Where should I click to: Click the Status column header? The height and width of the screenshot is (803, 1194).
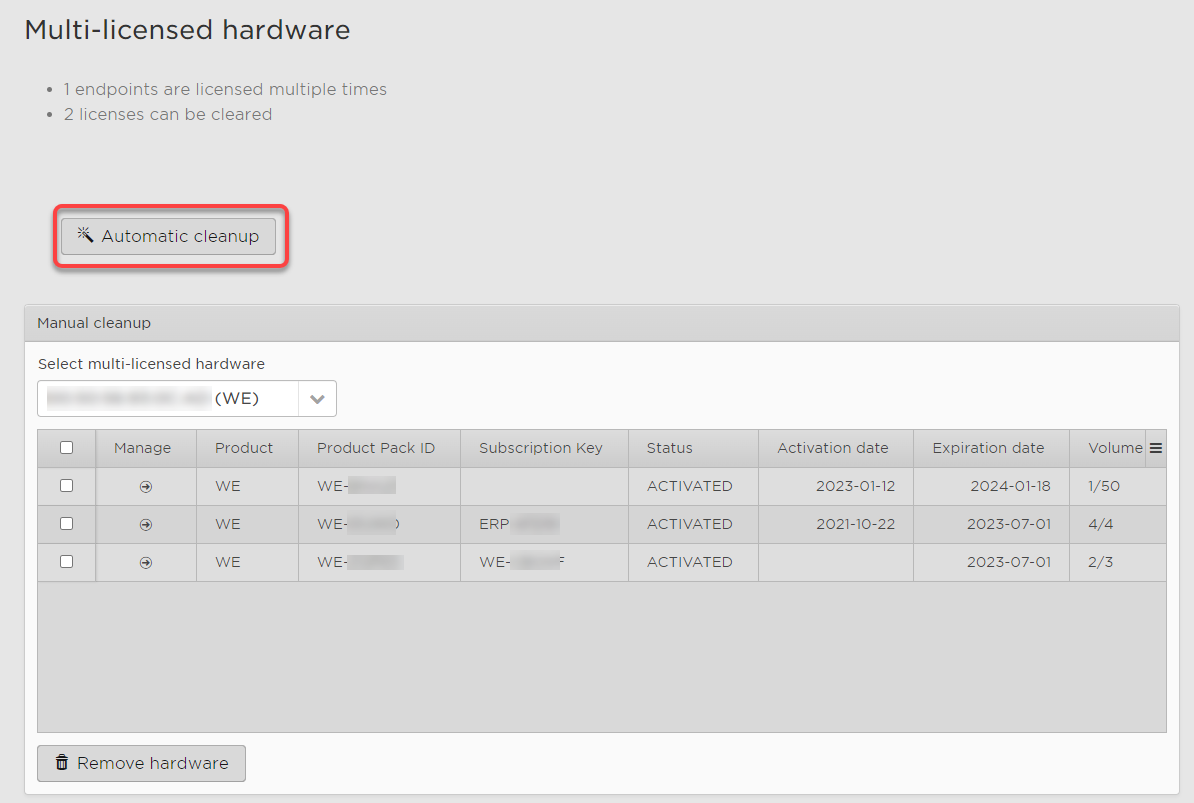(x=669, y=448)
